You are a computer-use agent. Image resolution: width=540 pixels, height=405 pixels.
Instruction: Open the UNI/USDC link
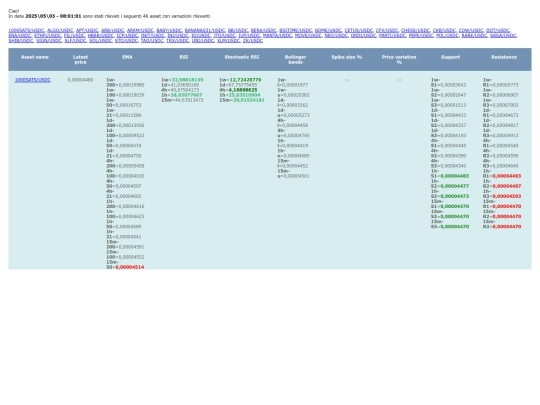pyautogui.click(x=203, y=41)
